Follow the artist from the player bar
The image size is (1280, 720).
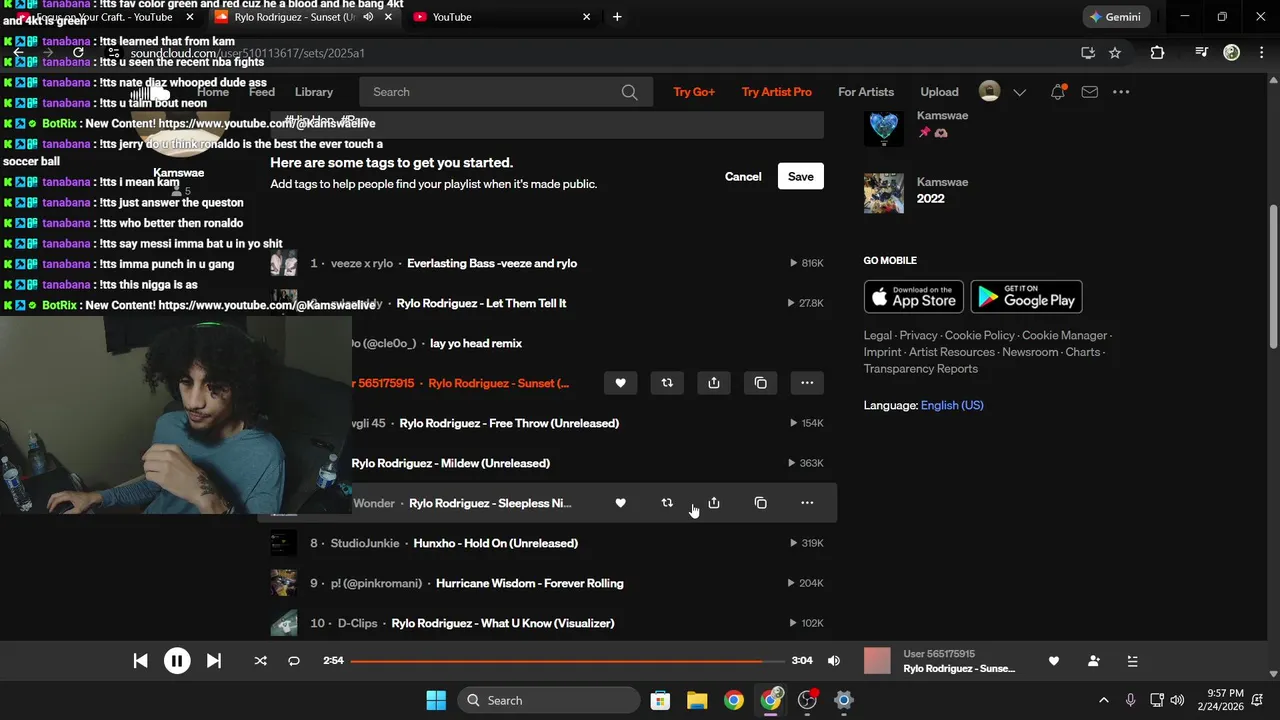[1093, 661]
